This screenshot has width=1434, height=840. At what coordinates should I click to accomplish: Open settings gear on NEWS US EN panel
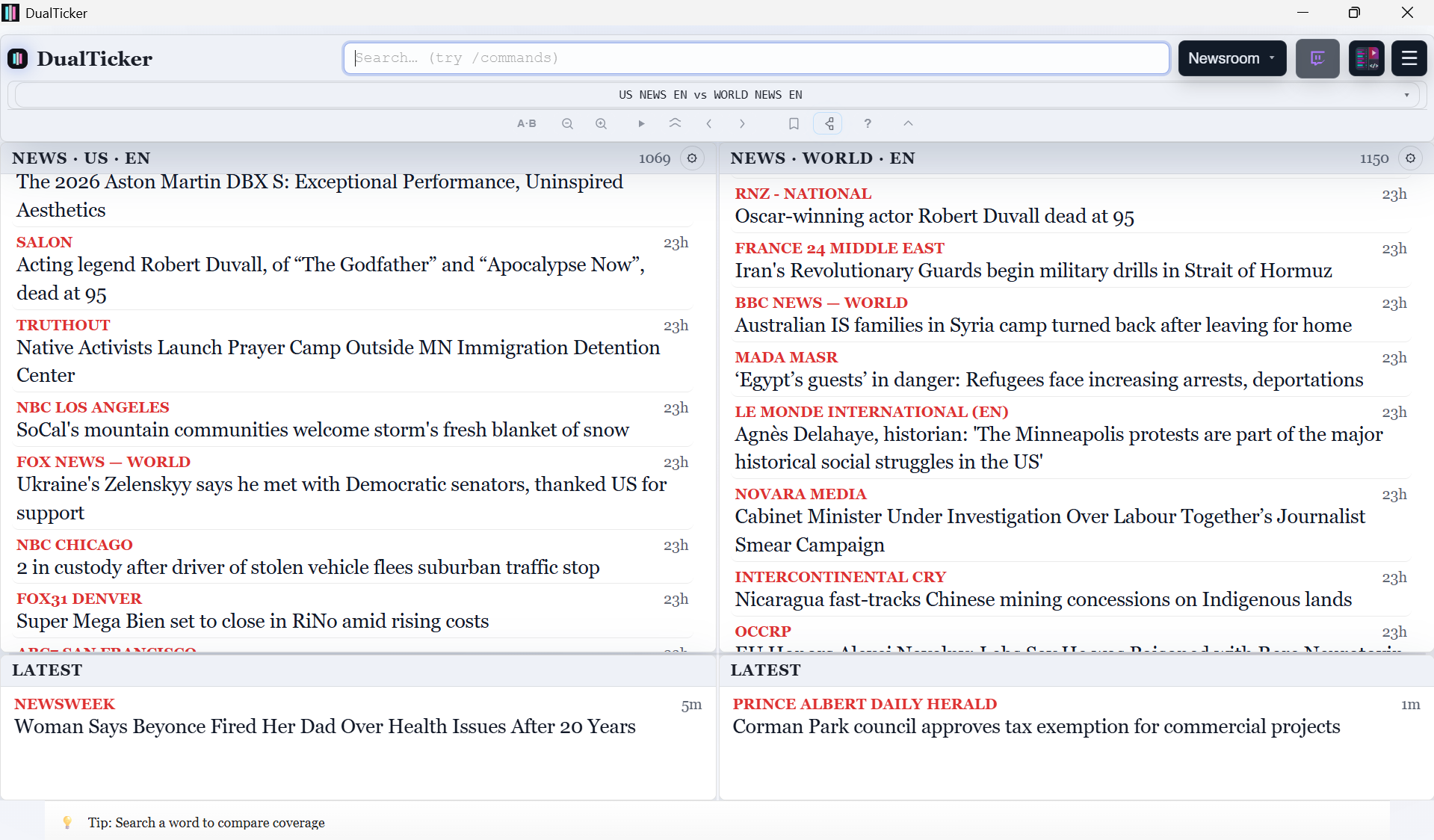[692, 158]
